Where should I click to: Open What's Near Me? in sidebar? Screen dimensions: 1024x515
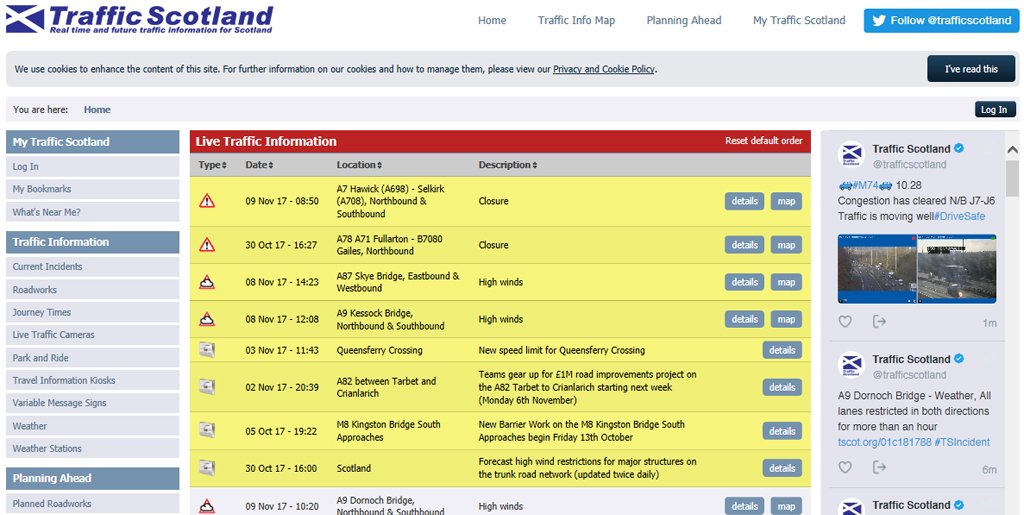(93, 212)
